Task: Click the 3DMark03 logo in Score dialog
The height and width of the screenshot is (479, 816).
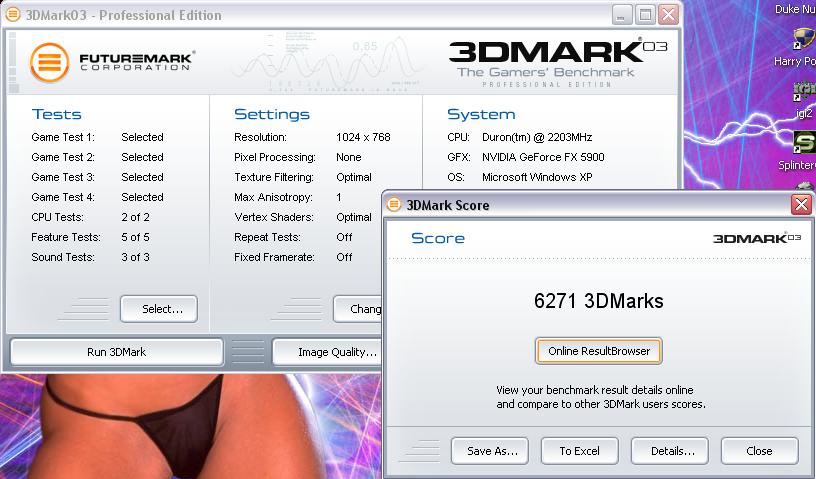Action: point(757,238)
